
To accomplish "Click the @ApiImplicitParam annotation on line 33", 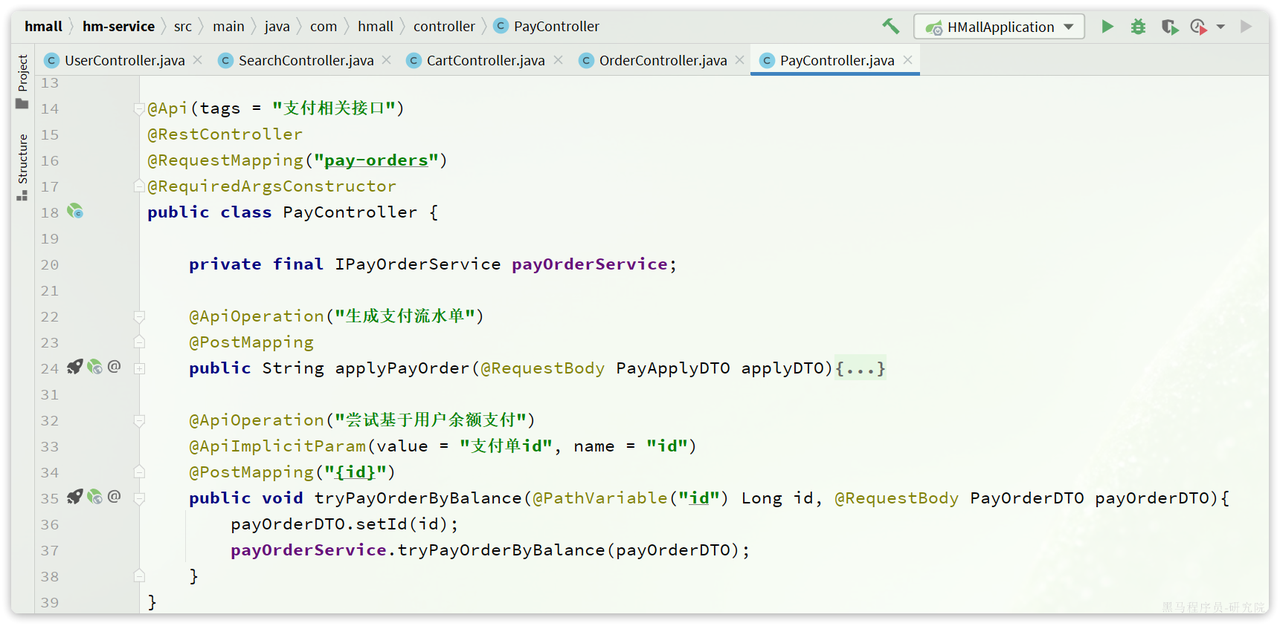I will tap(277, 446).
